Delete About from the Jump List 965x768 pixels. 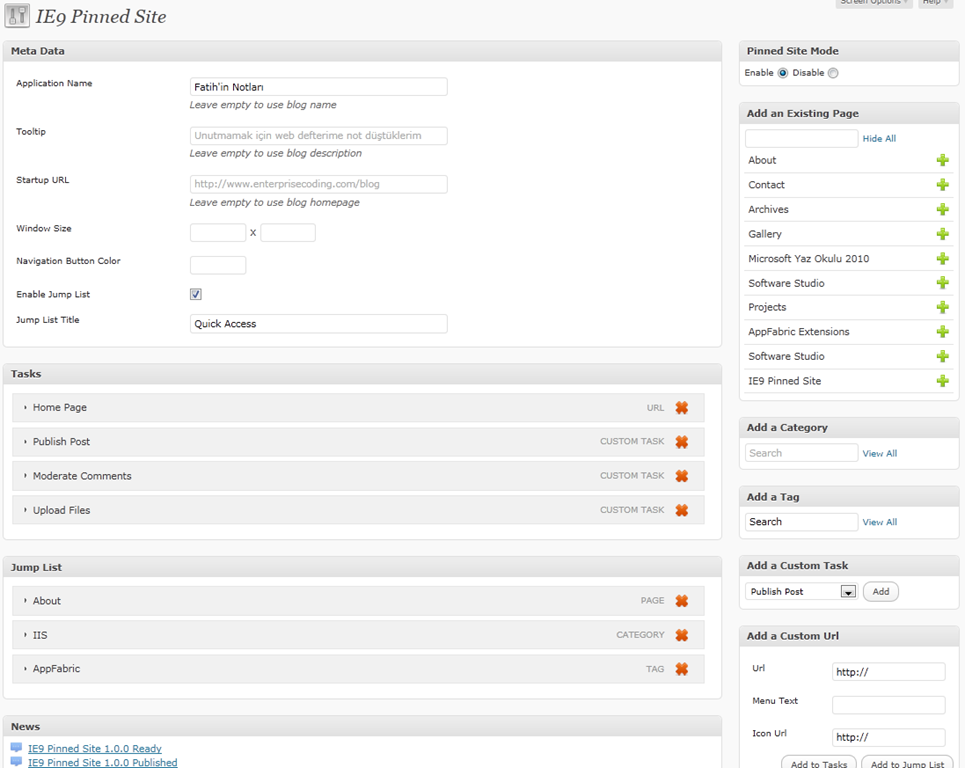(x=681, y=601)
